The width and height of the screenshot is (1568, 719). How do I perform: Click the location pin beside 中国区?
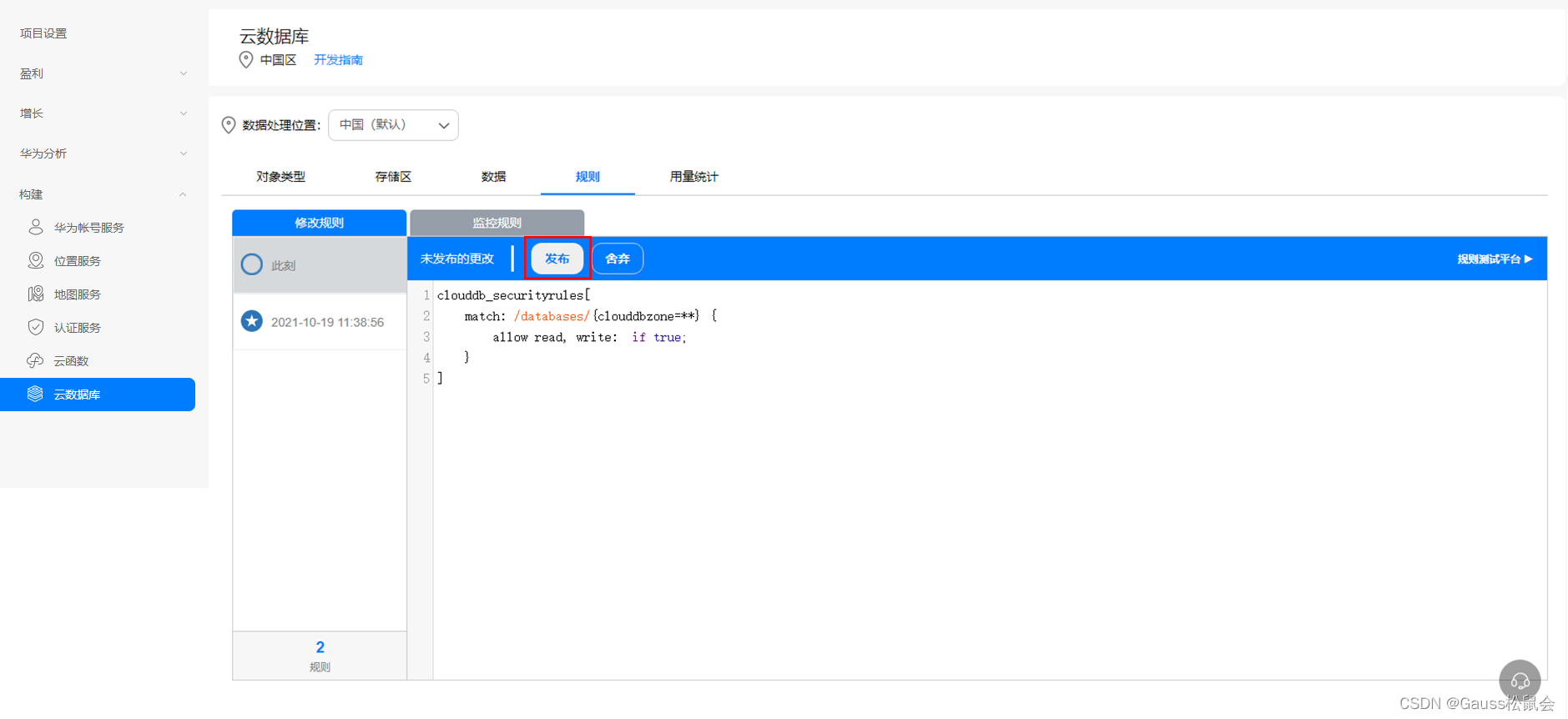(x=246, y=60)
